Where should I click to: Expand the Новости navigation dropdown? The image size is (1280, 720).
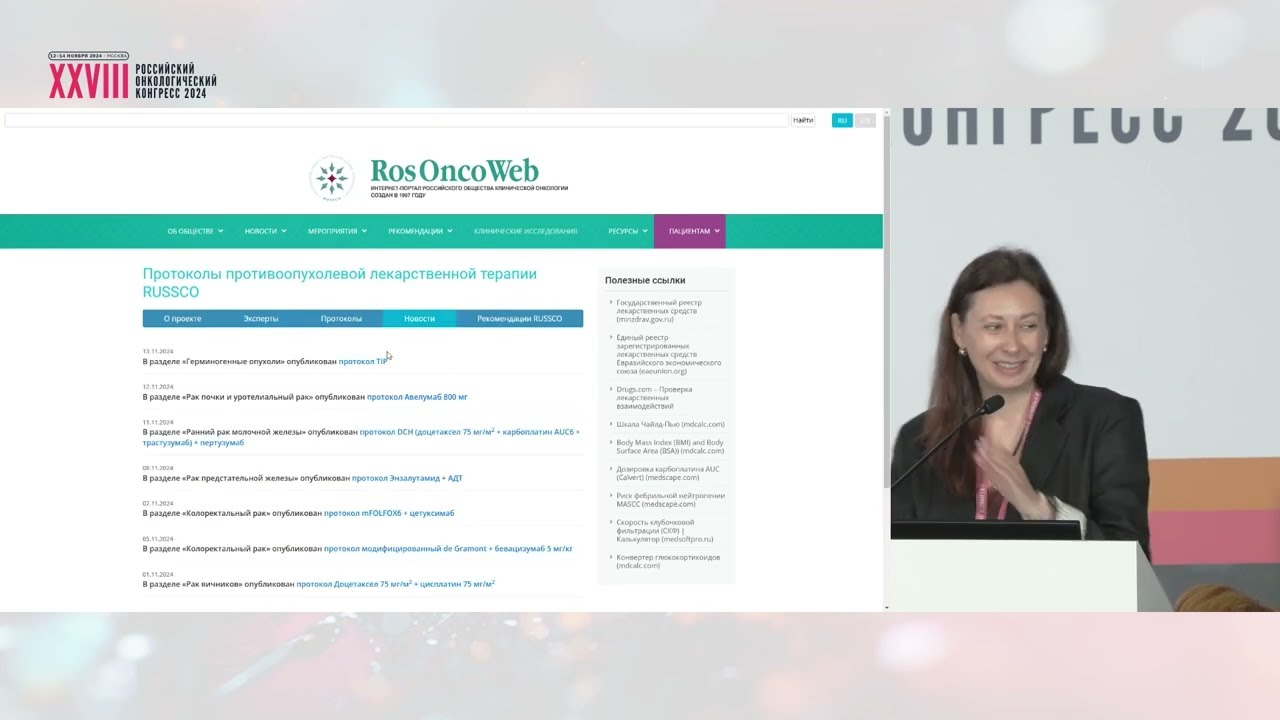265,231
